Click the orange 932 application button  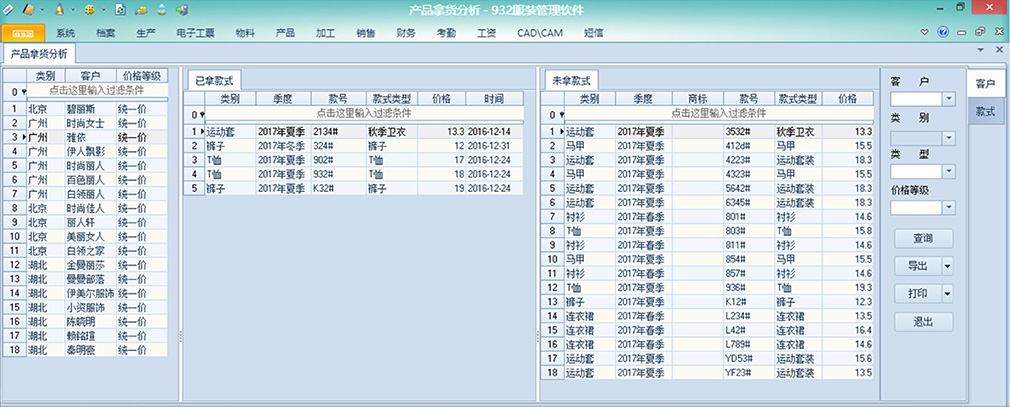(22, 33)
